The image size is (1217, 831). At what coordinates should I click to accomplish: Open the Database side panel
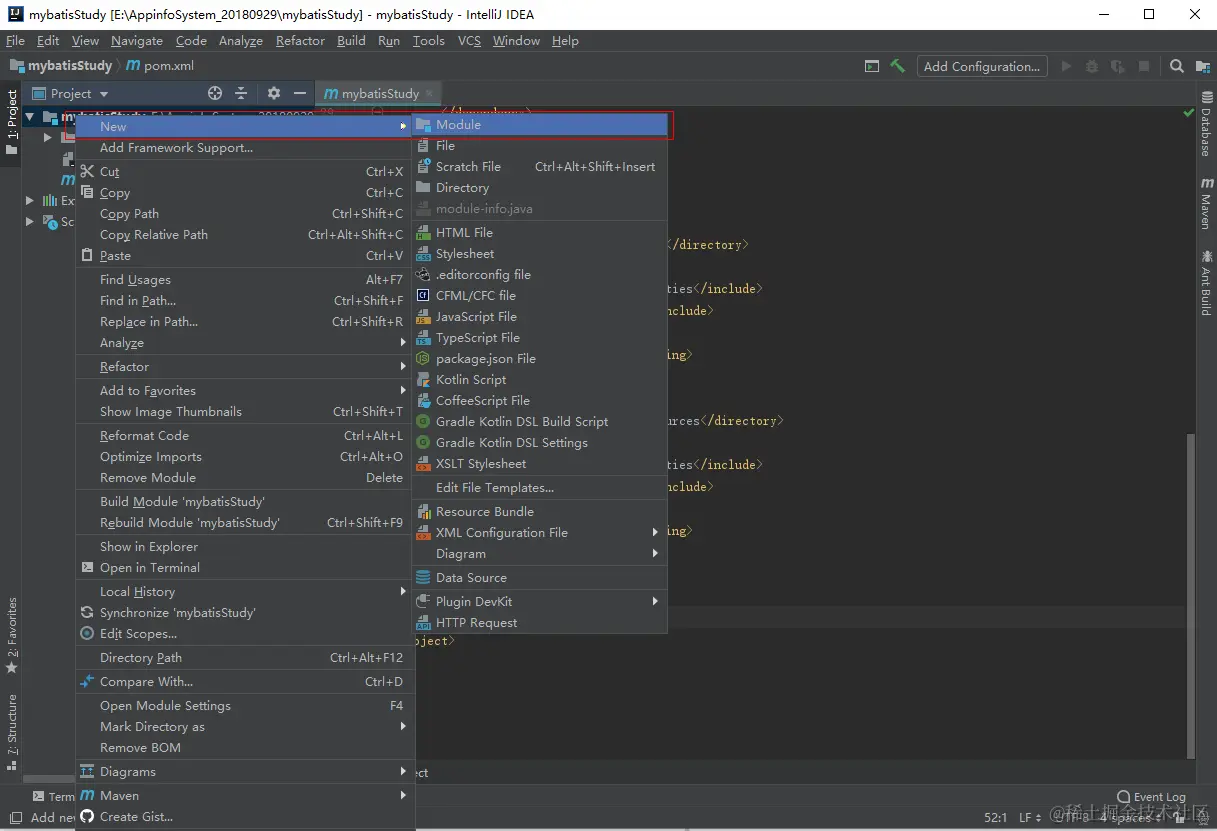pos(1206,125)
